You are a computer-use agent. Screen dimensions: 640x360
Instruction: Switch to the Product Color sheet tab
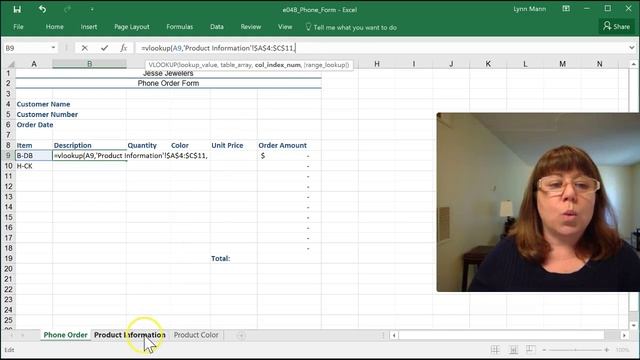[196, 335]
